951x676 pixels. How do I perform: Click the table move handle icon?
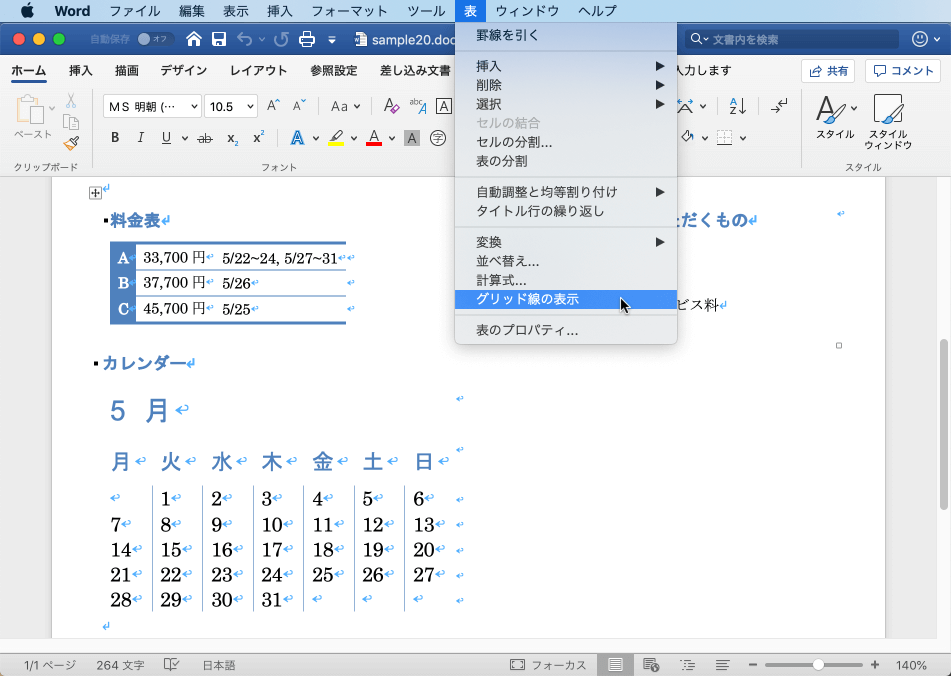pos(95,193)
